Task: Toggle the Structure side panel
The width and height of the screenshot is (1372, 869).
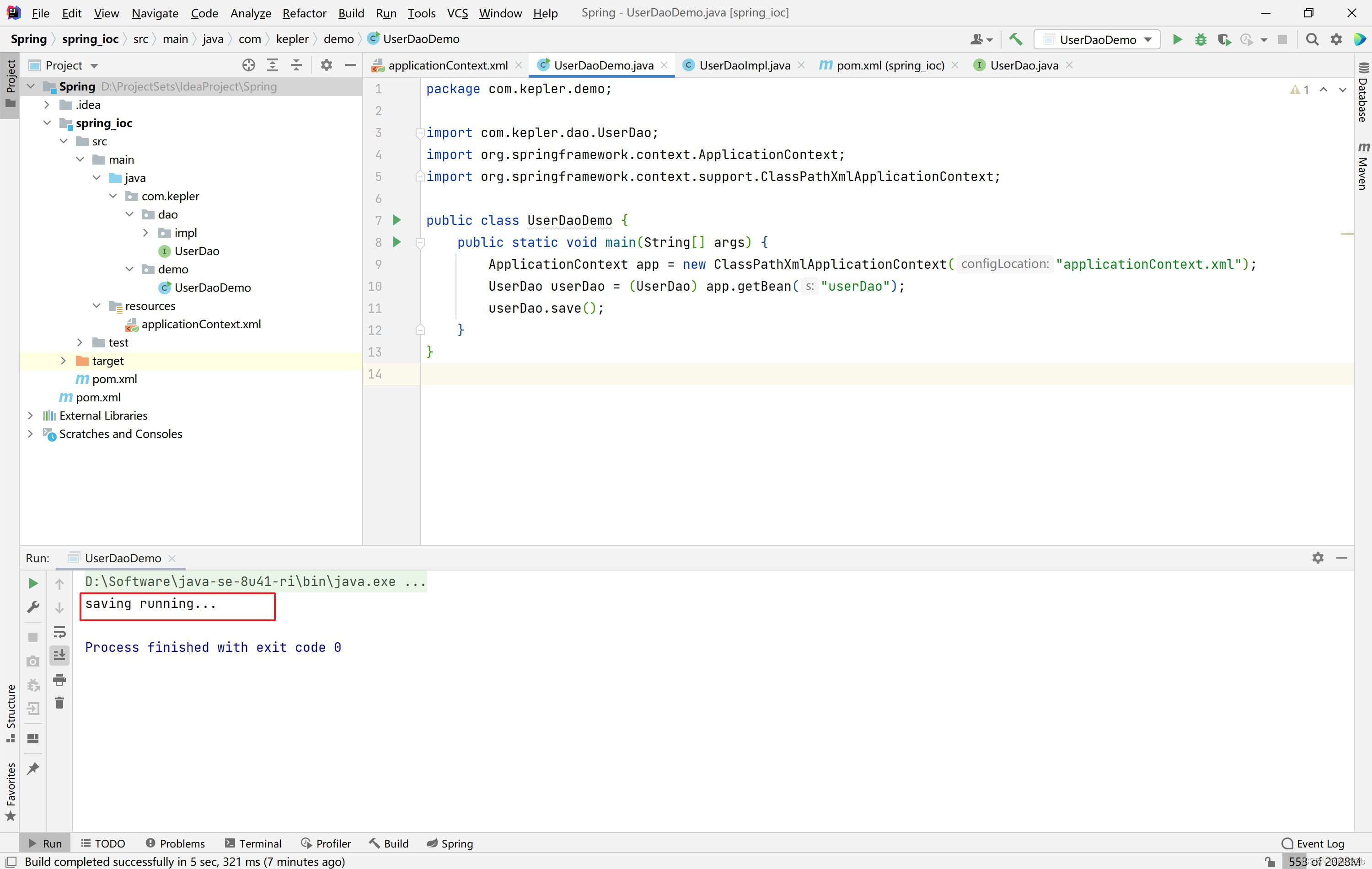Action: click(10, 714)
